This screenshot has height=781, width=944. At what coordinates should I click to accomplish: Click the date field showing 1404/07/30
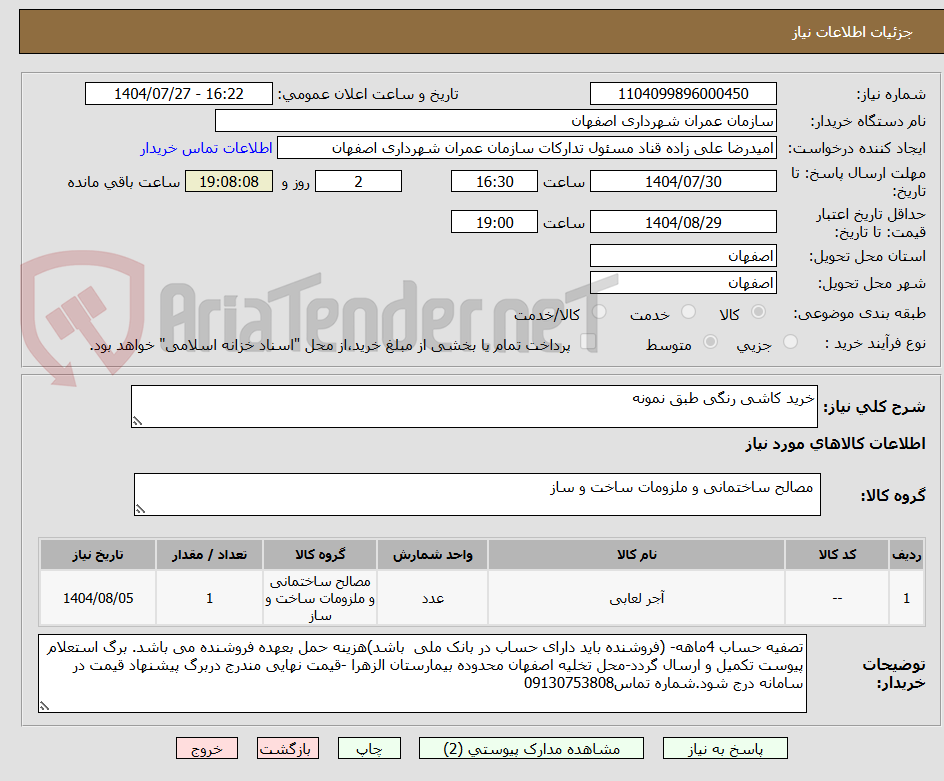(x=683, y=181)
